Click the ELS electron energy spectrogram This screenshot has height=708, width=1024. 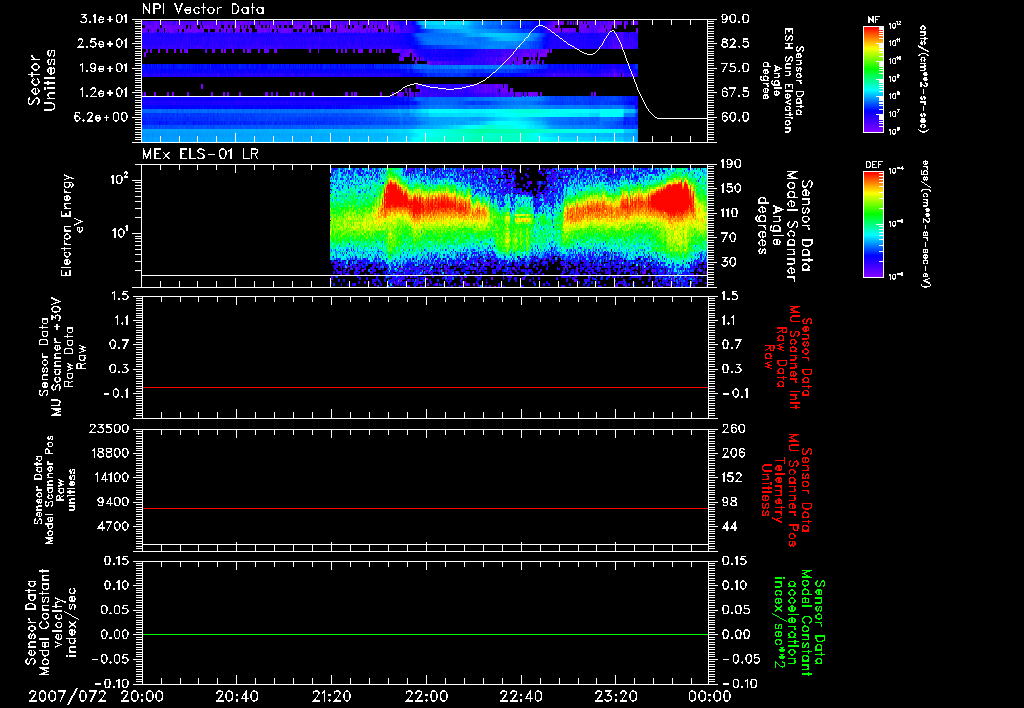pos(519,227)
